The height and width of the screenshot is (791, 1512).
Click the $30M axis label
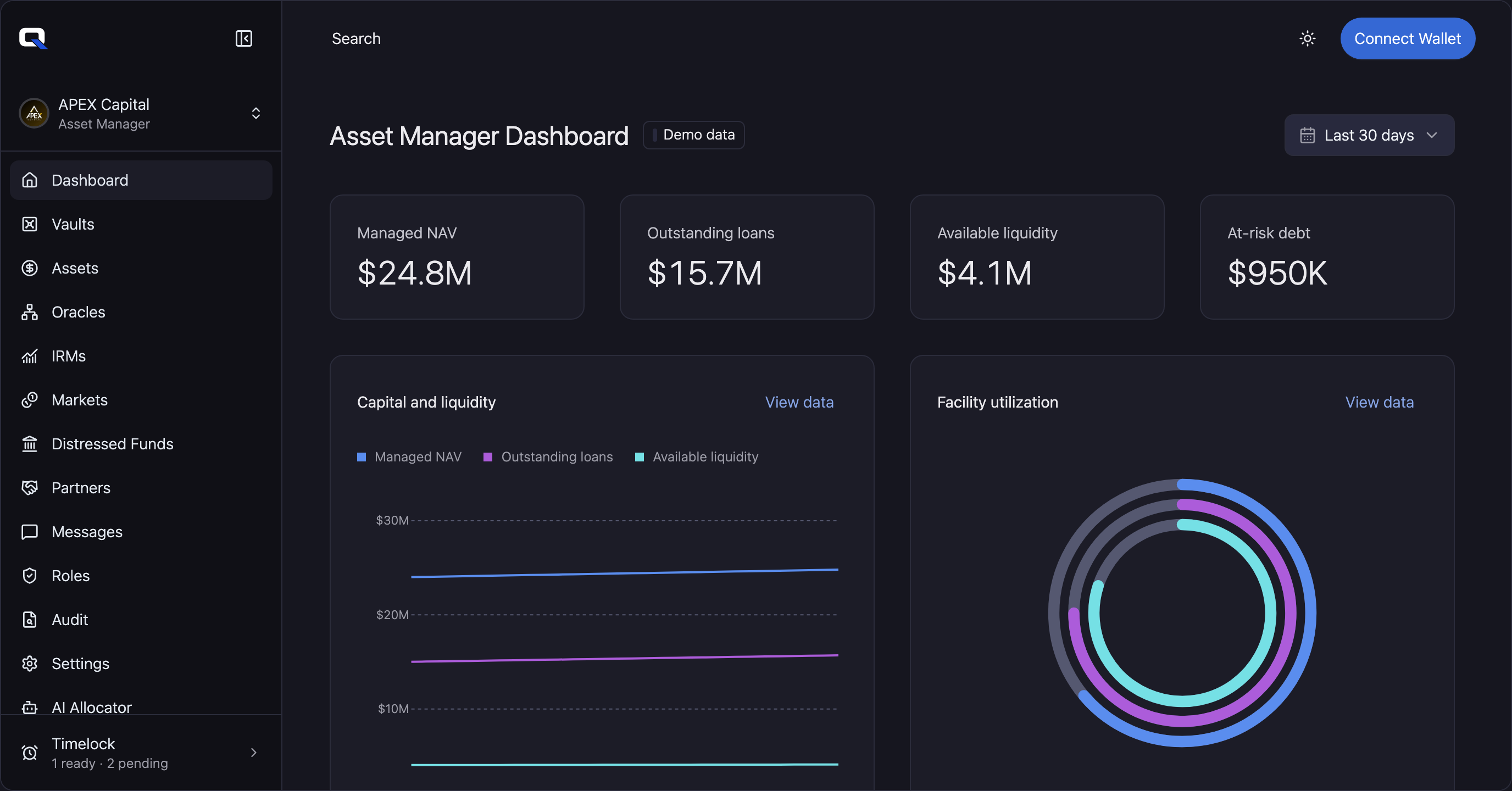(x=392, y=521)
